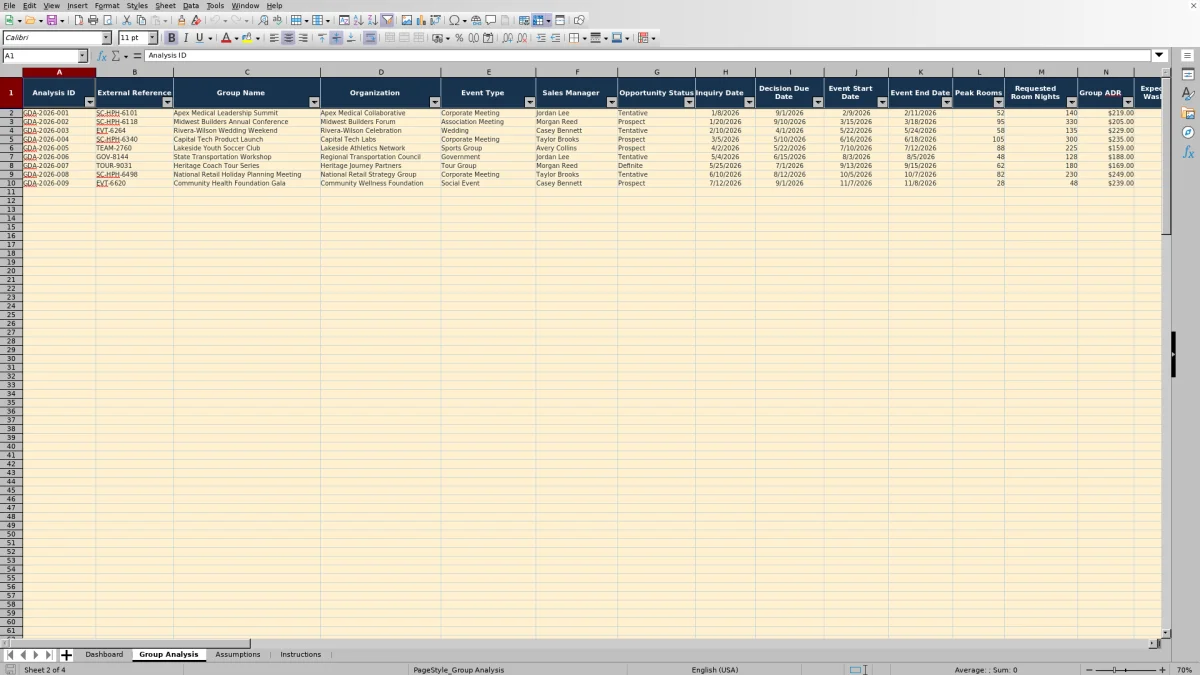This screenshot has height=675, width=1200.
Task: Click the Clear Direct Formatting icon
Action: 196,20
